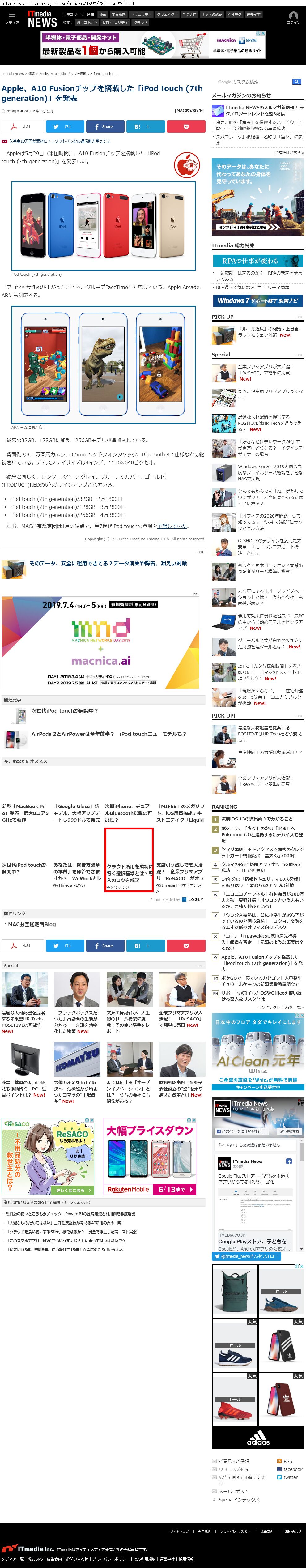Open メールマガジン link in sidebar footer
The image size is (306, 1568).
(x=234, y=1491)
